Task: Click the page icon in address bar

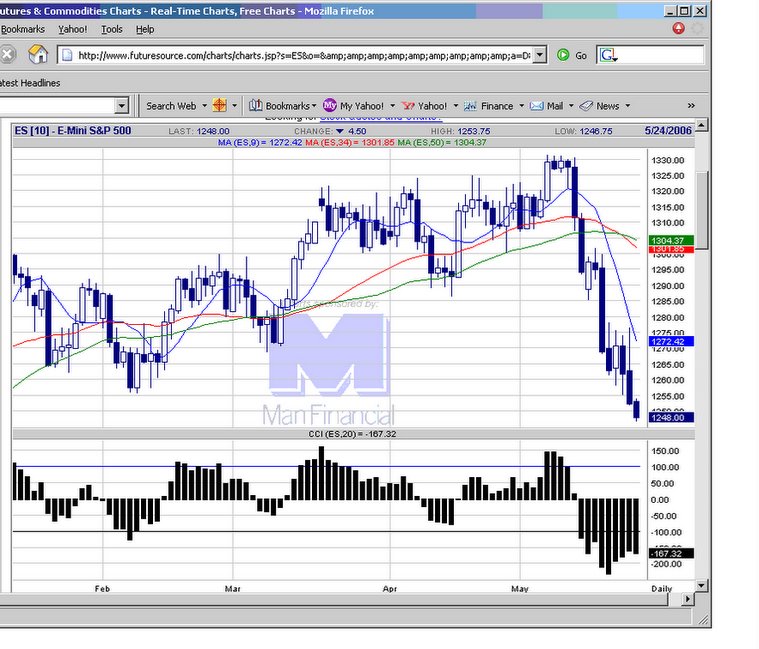Action: point(67,55)
